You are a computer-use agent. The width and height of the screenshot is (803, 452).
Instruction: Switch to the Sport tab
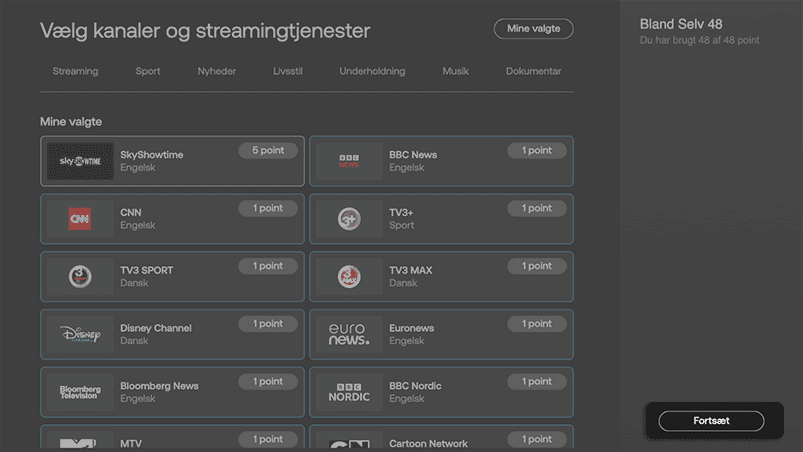click(x=148, y=71)
